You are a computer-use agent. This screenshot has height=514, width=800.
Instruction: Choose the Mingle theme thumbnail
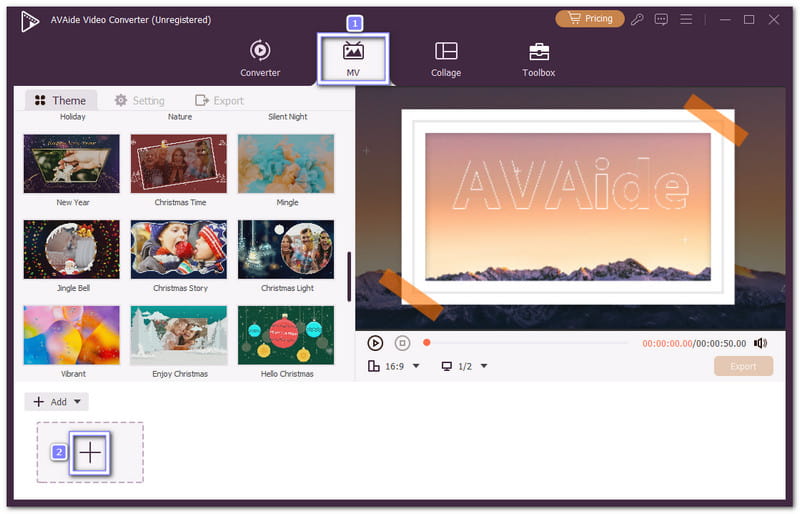(x=286, y=164)
